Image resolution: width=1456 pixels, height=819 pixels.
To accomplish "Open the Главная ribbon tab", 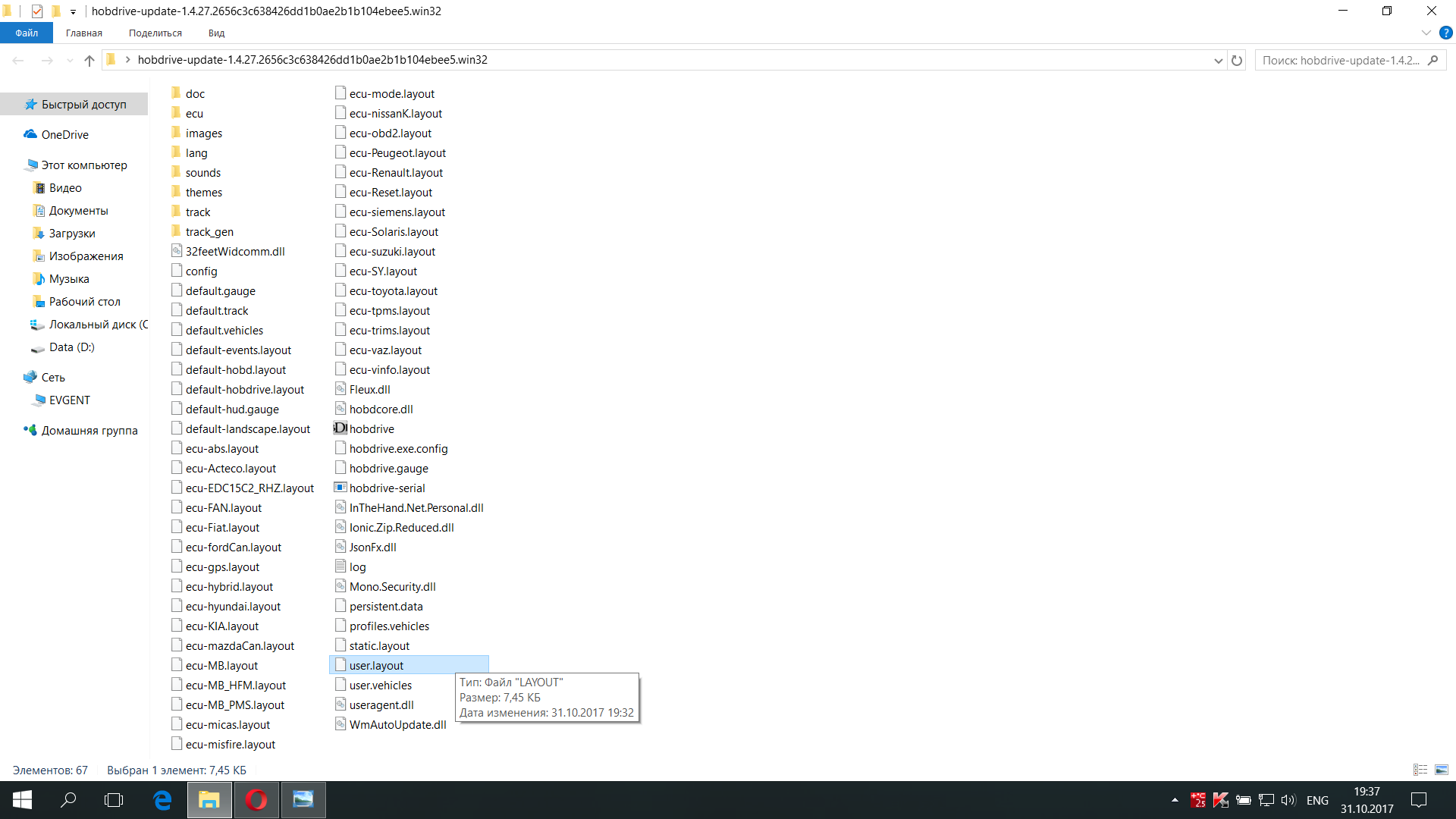I will coord(84,33).
